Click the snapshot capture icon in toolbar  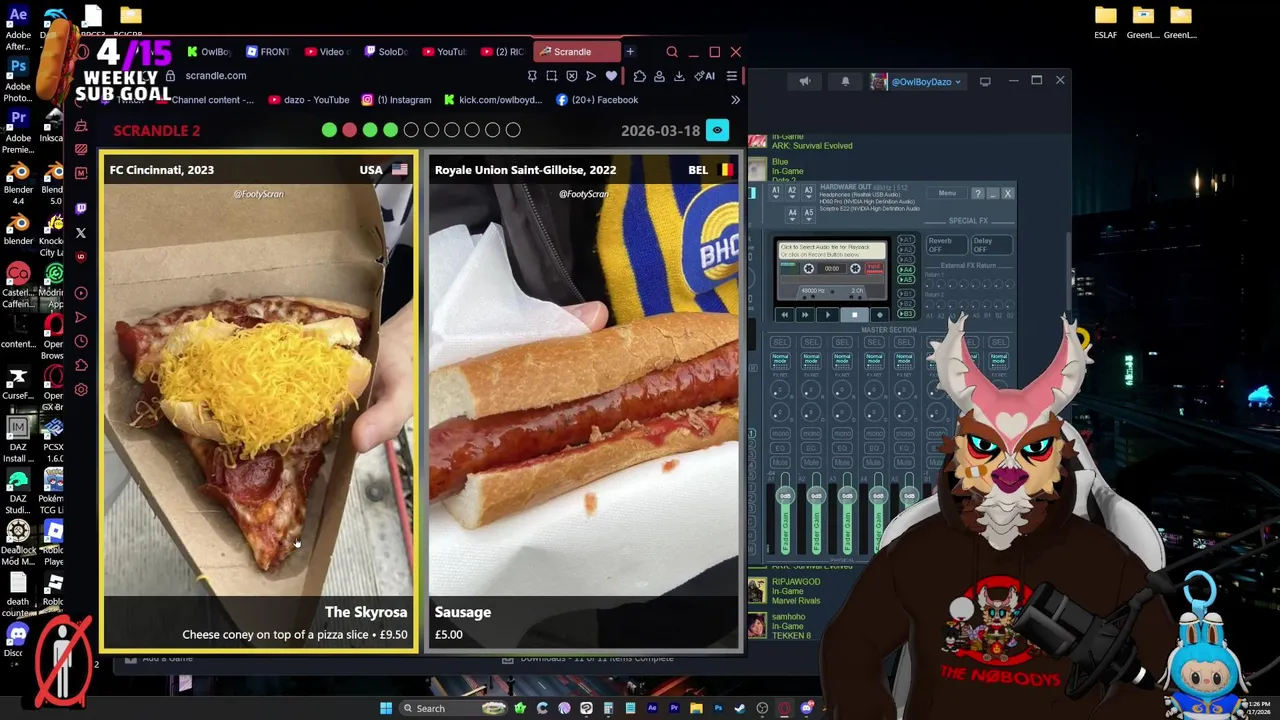(551, 76)
